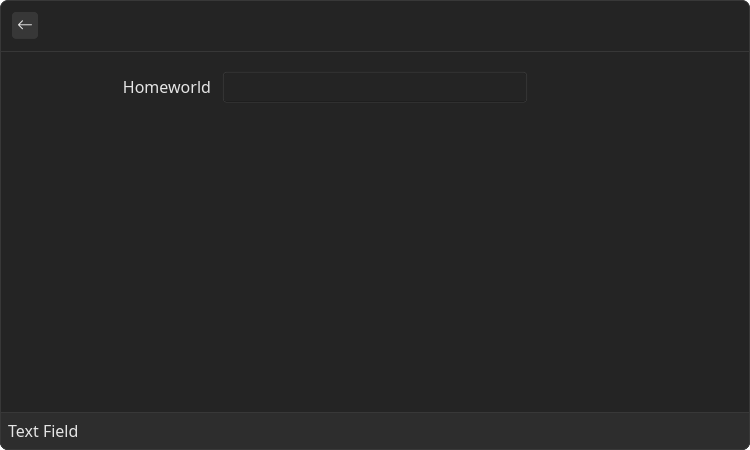Screen dimensions: 750x450
Task: Go back using the left arrow button
Action: click(x=25, y=25)
